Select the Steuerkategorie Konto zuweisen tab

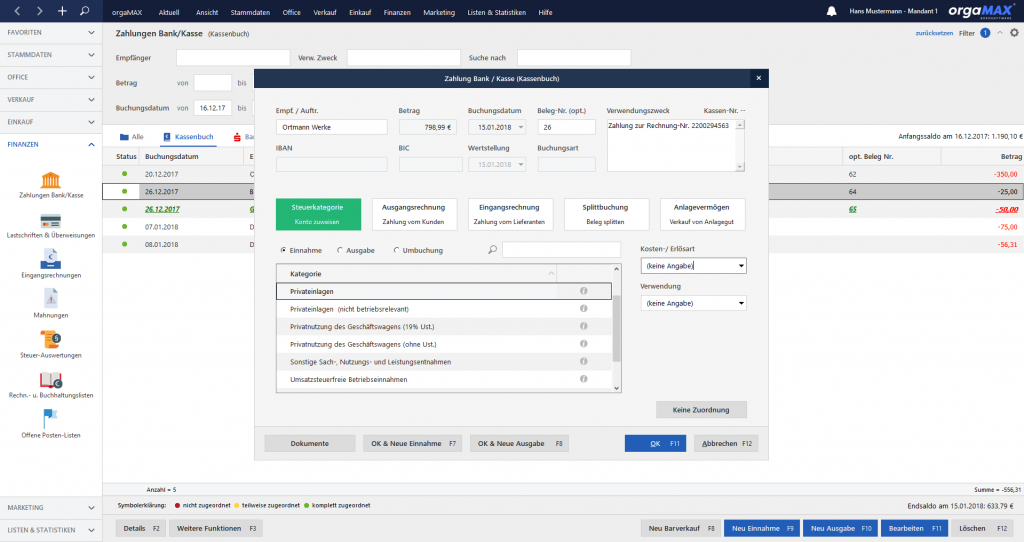[318, 214]
